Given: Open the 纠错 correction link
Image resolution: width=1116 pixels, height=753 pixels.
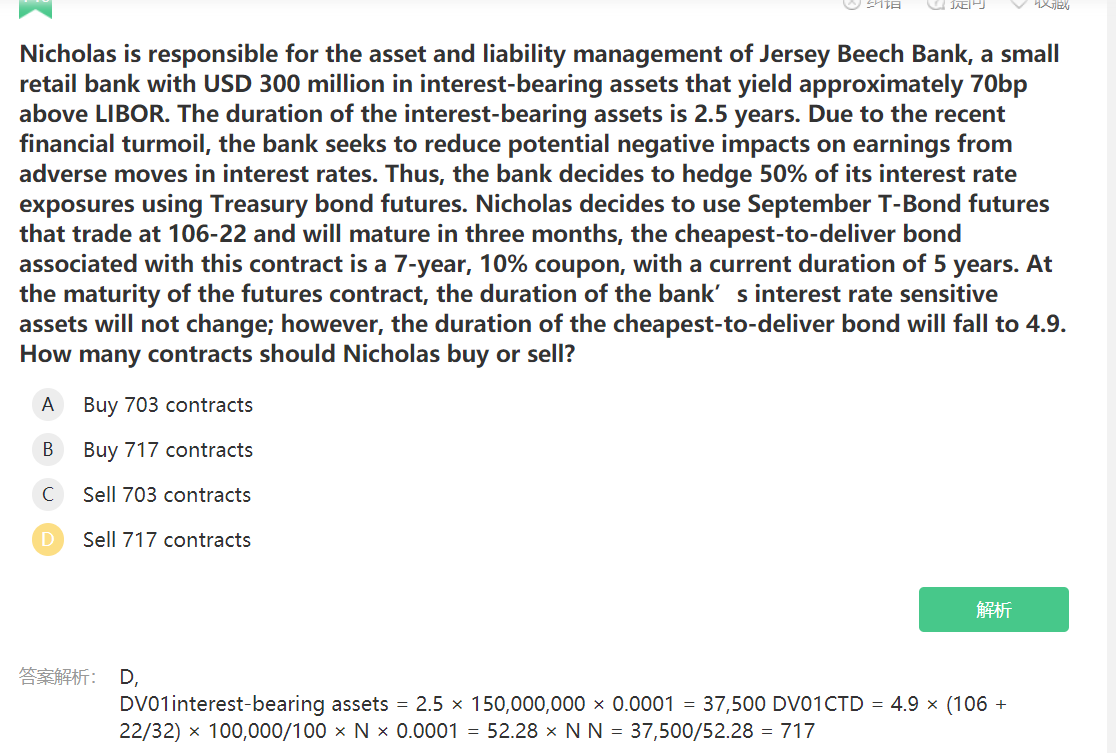Looking at the screenshot, I should (884, 4).
